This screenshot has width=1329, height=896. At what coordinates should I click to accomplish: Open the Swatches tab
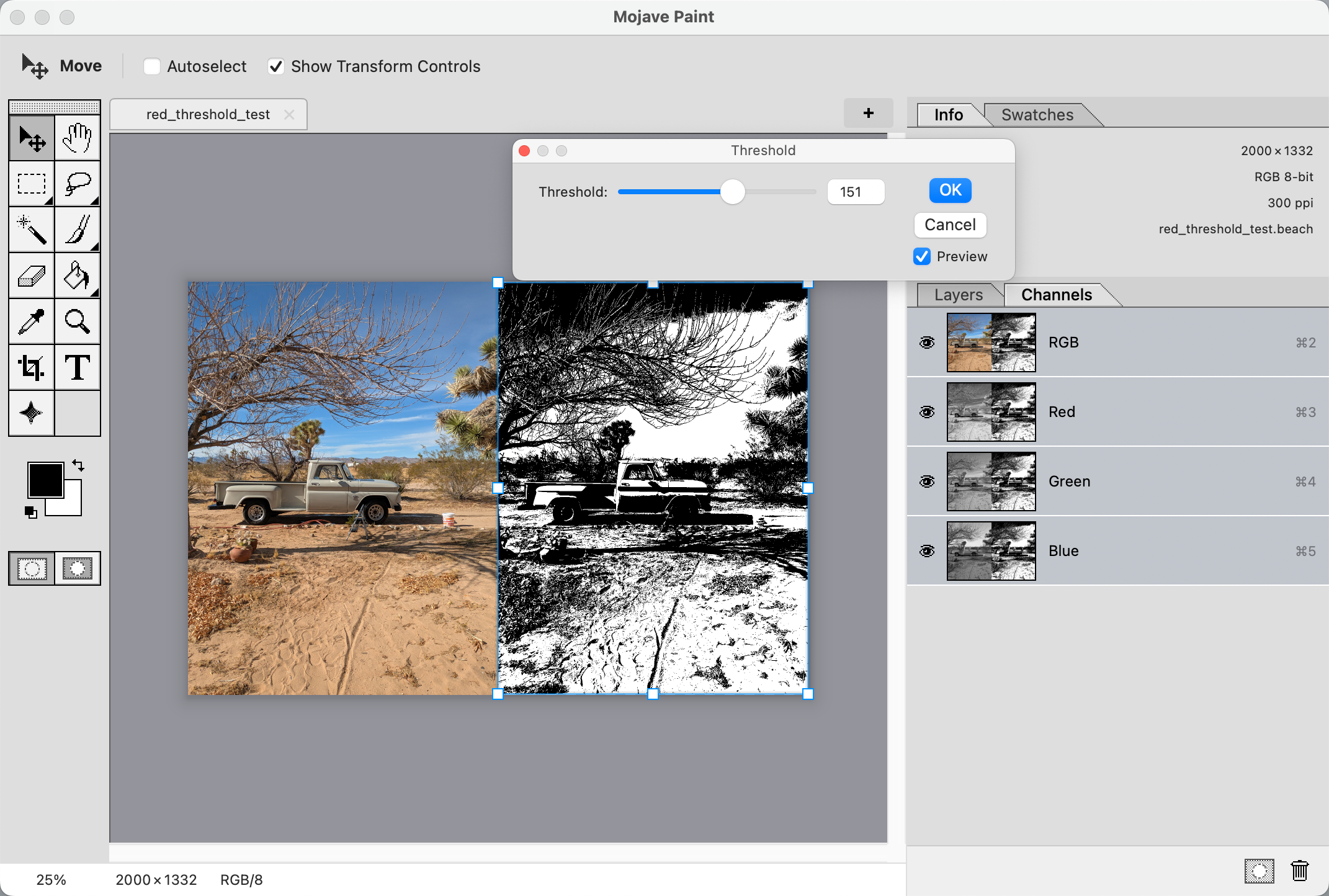pos(1037,115)
